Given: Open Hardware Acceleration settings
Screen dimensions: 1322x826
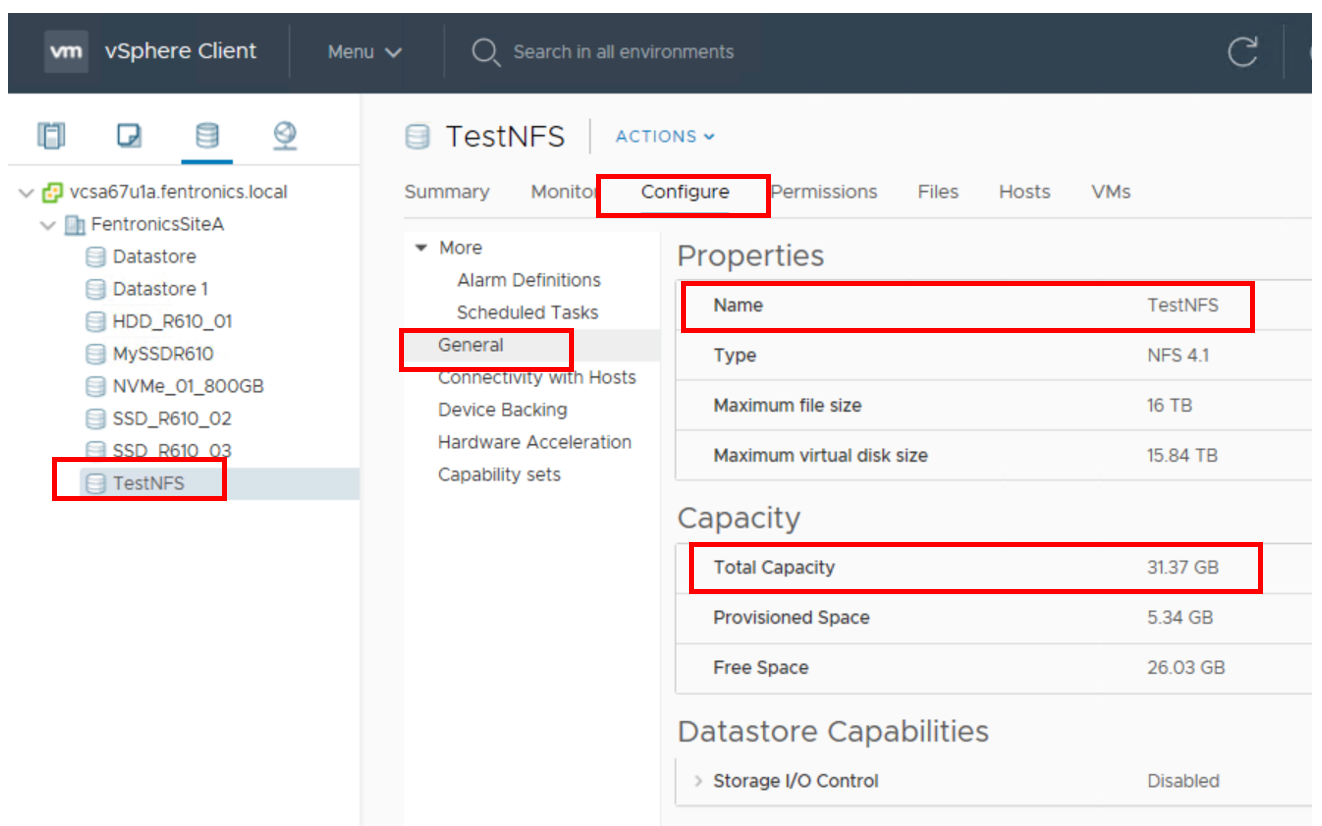Looking at the screenshot, I should point(535,442).
